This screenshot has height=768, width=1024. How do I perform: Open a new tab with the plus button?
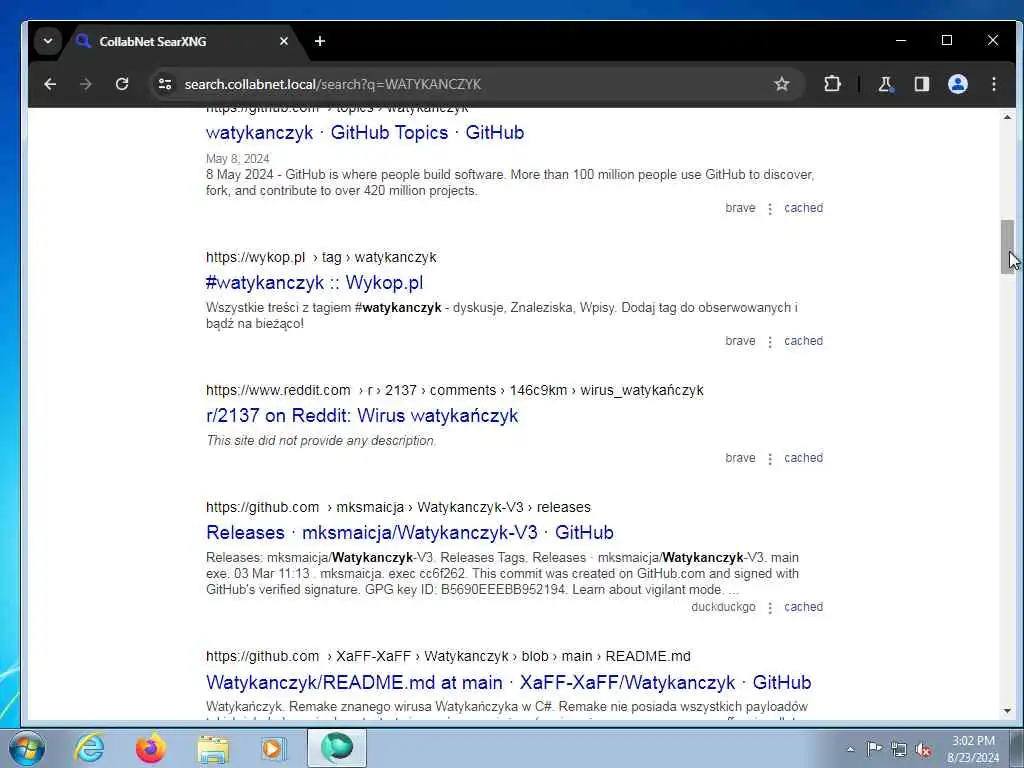(319, 41)
